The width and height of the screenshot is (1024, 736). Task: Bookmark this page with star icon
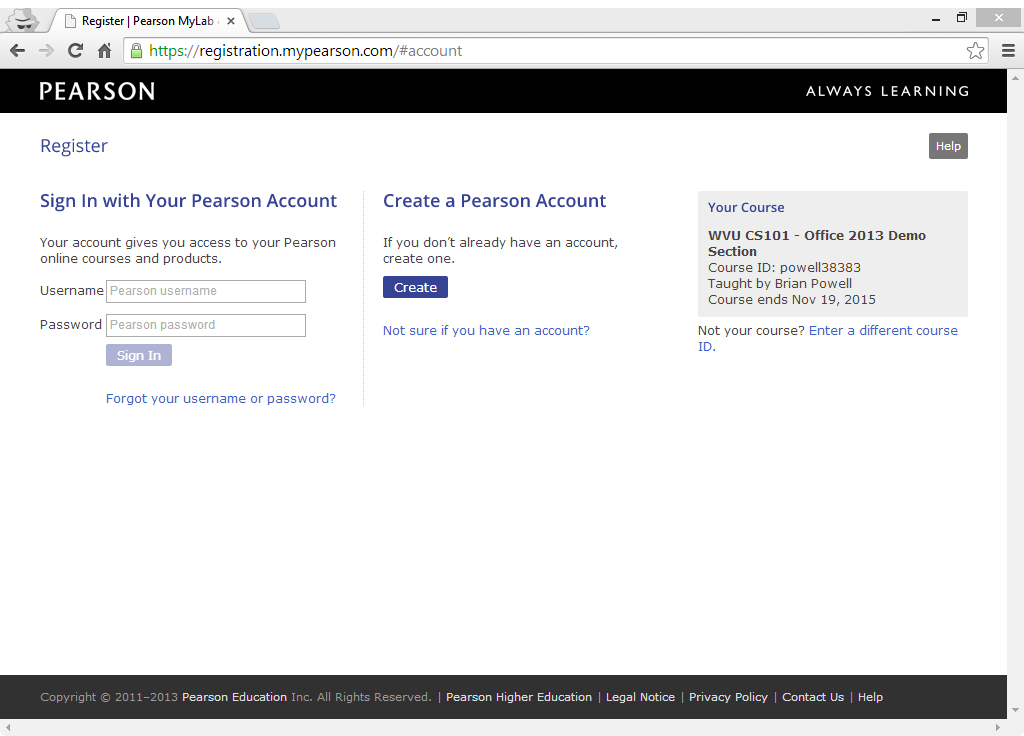975,50
